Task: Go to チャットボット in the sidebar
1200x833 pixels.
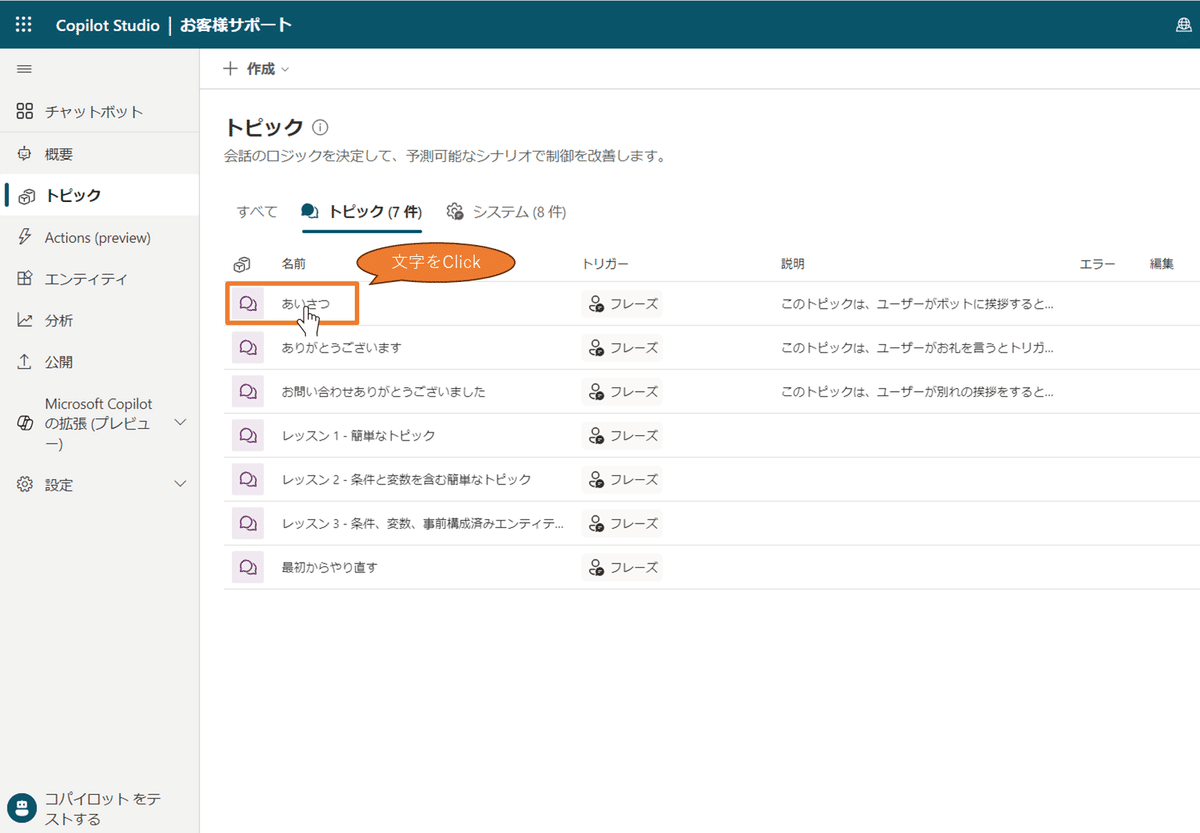Action: pos(94,112)
